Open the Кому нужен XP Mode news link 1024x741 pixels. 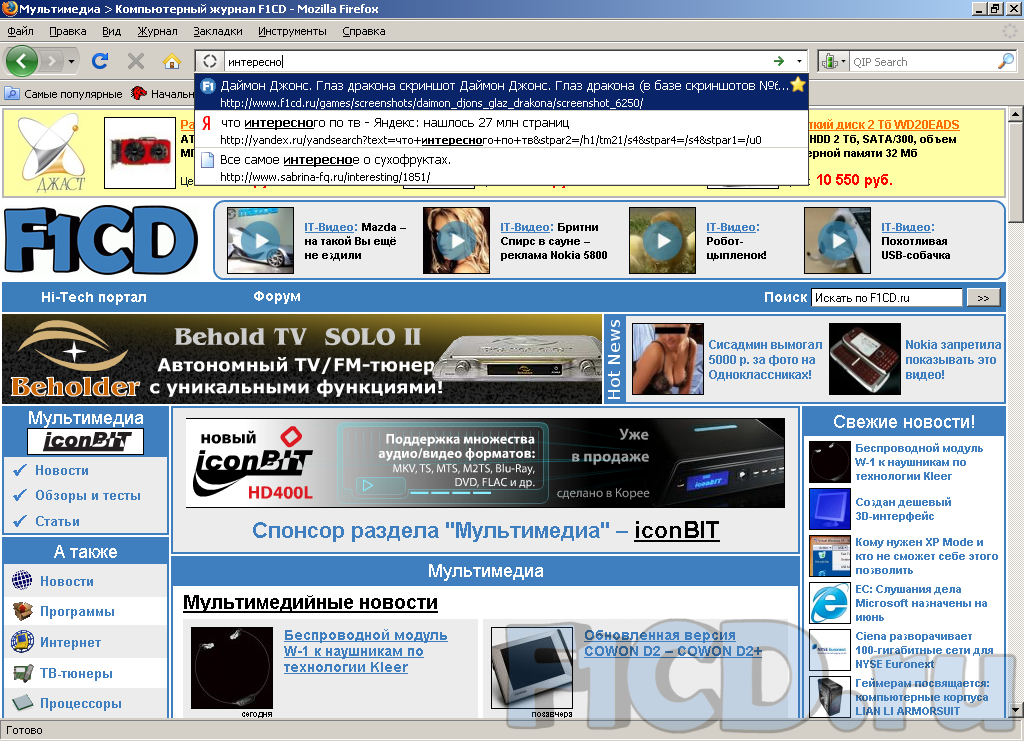pyautogui.click(x=927, y=556)
